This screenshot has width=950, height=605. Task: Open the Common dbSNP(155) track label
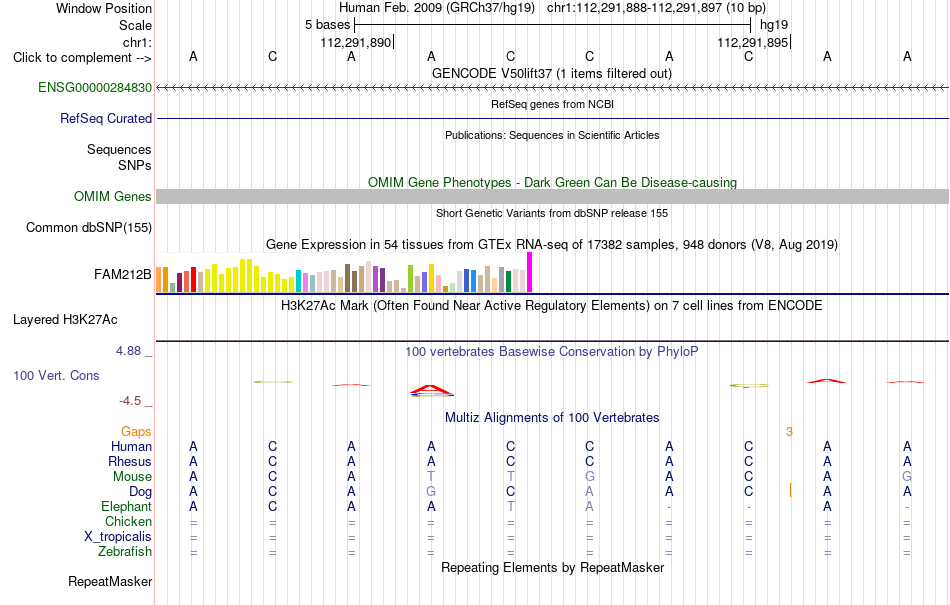coord(89,227)
